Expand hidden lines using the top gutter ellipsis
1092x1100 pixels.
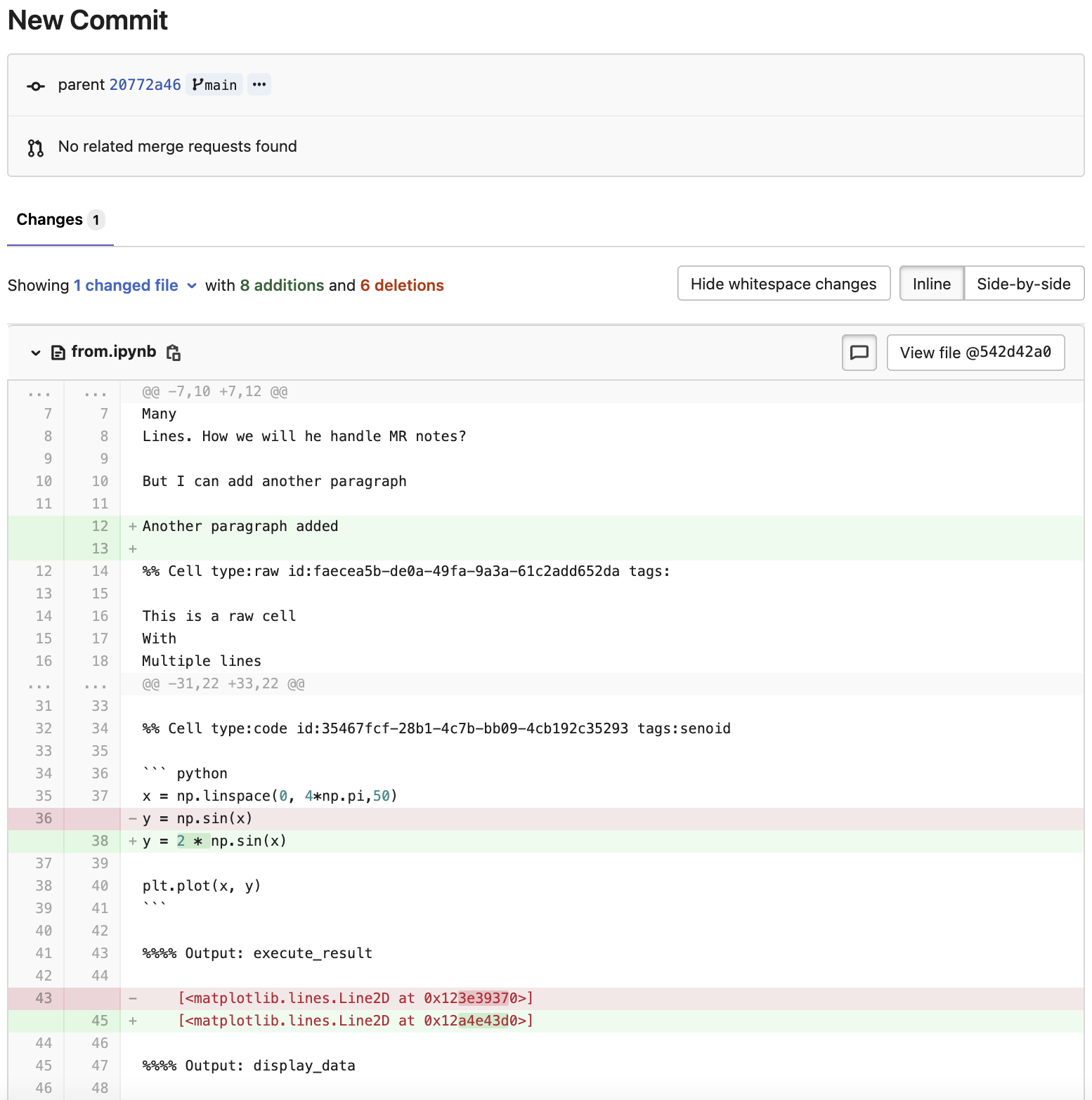[x=40, y=392]
